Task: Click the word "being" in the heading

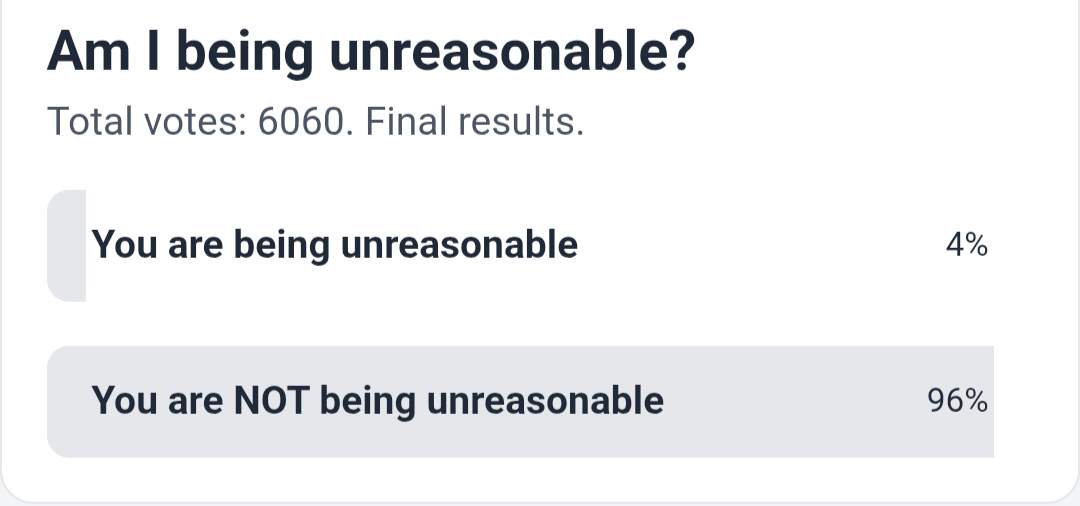Action: (244, 54)
